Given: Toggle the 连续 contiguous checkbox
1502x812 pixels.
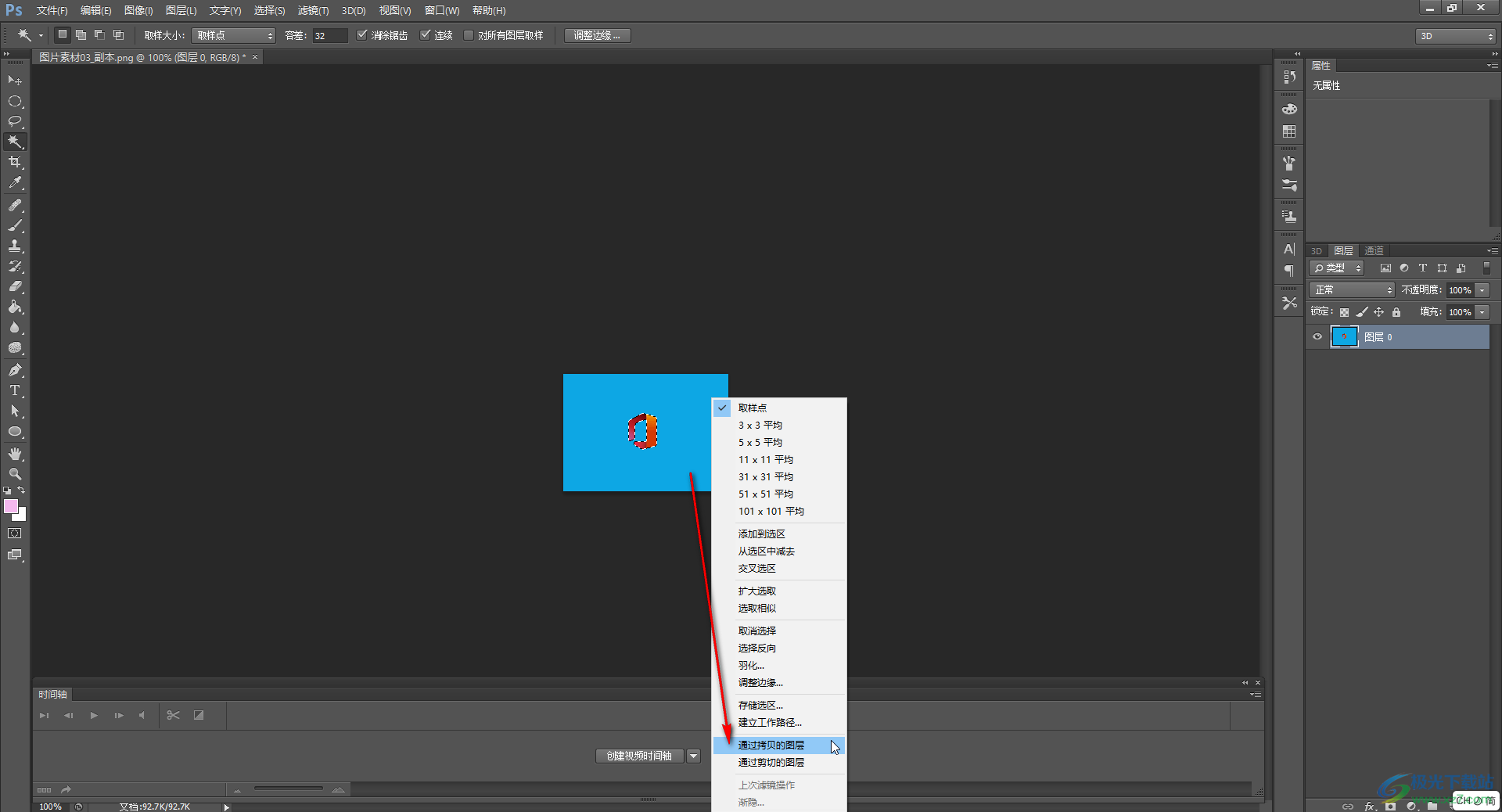Looking at the screenshot, I should [425, 35].
